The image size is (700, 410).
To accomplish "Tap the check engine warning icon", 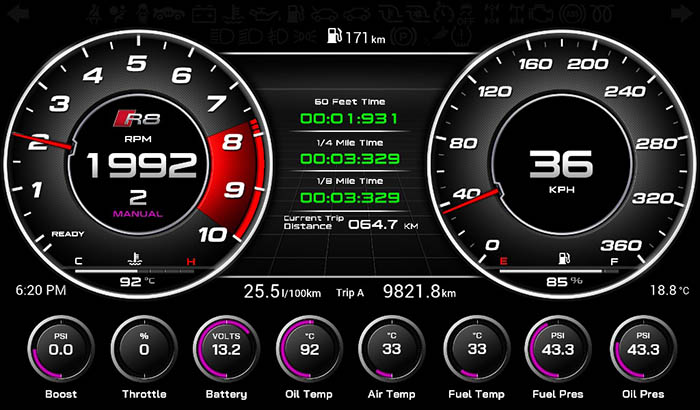I will [x=541, y=14].
